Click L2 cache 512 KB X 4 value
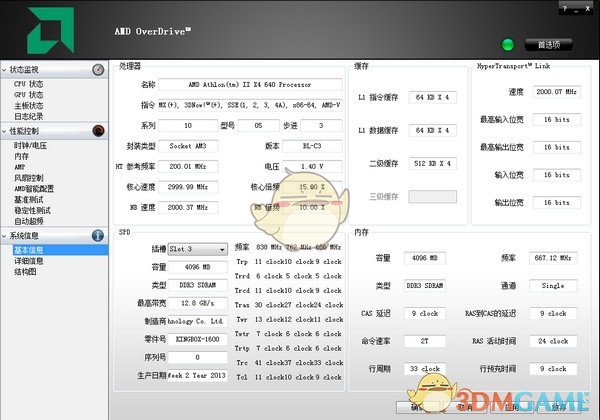The image size is (600, 420). click(432, 164)
